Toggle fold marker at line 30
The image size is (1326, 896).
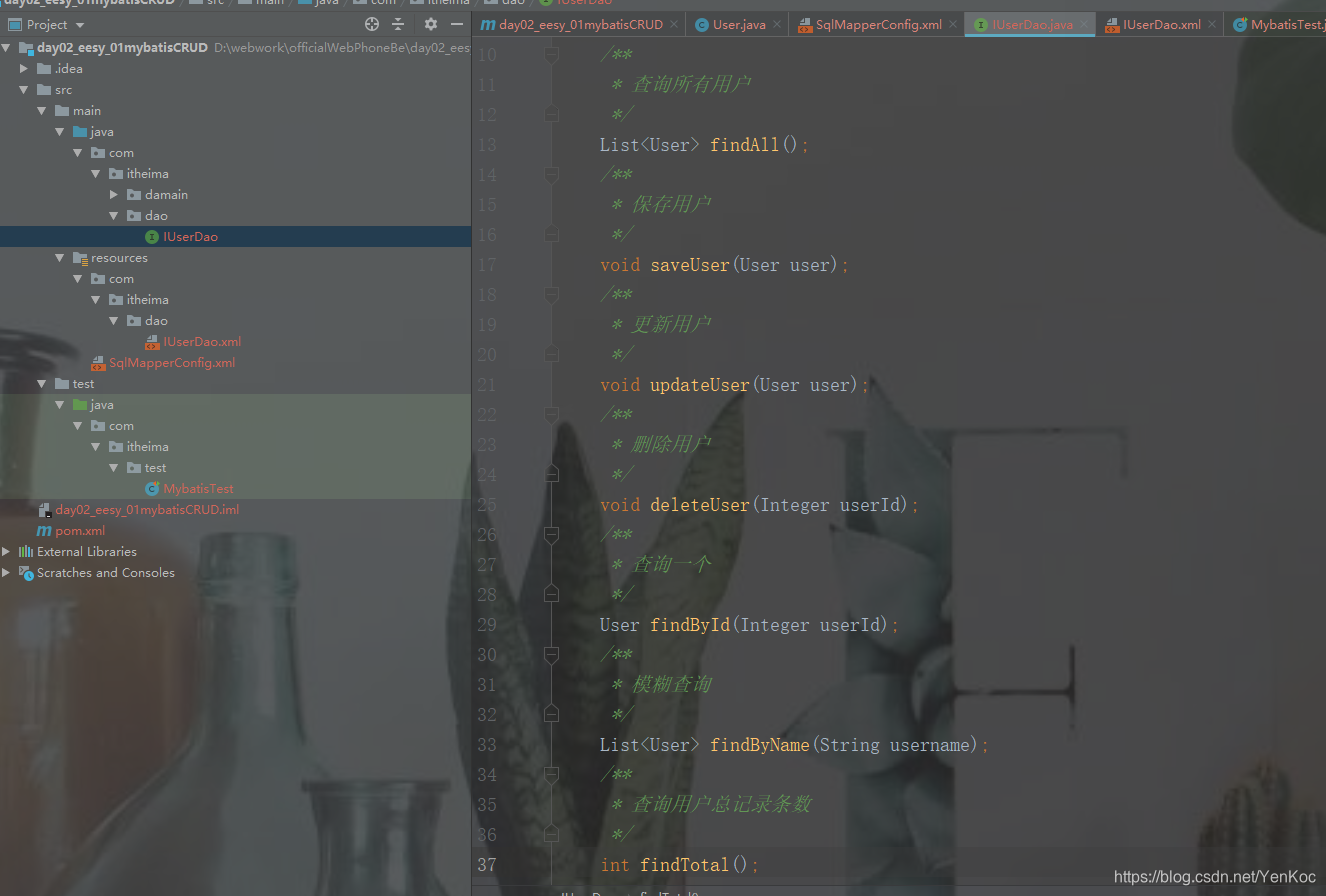[551, 655]
